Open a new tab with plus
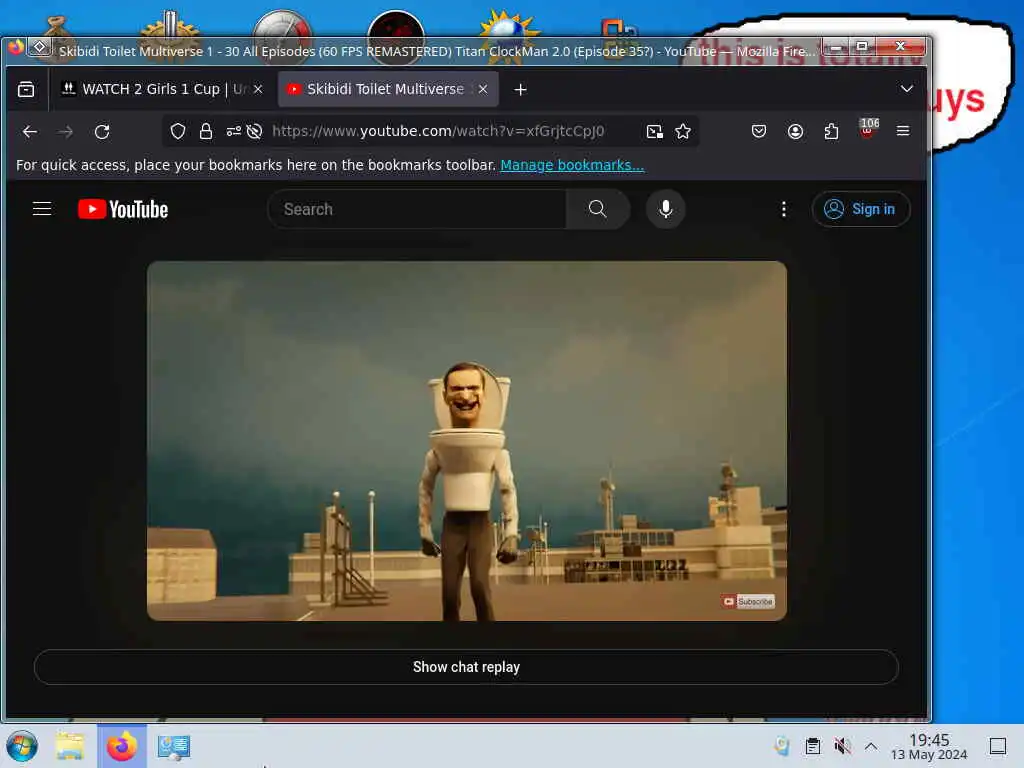Viewport: 1024px width, 768px height. [x=520, y=89]
